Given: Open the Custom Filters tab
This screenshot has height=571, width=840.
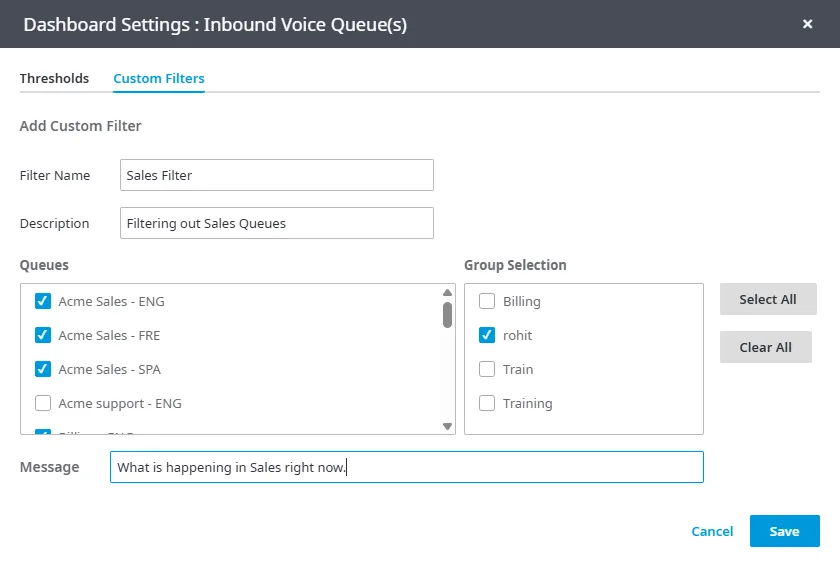Looking at the screenshot, I should click(x=159, y=78).
